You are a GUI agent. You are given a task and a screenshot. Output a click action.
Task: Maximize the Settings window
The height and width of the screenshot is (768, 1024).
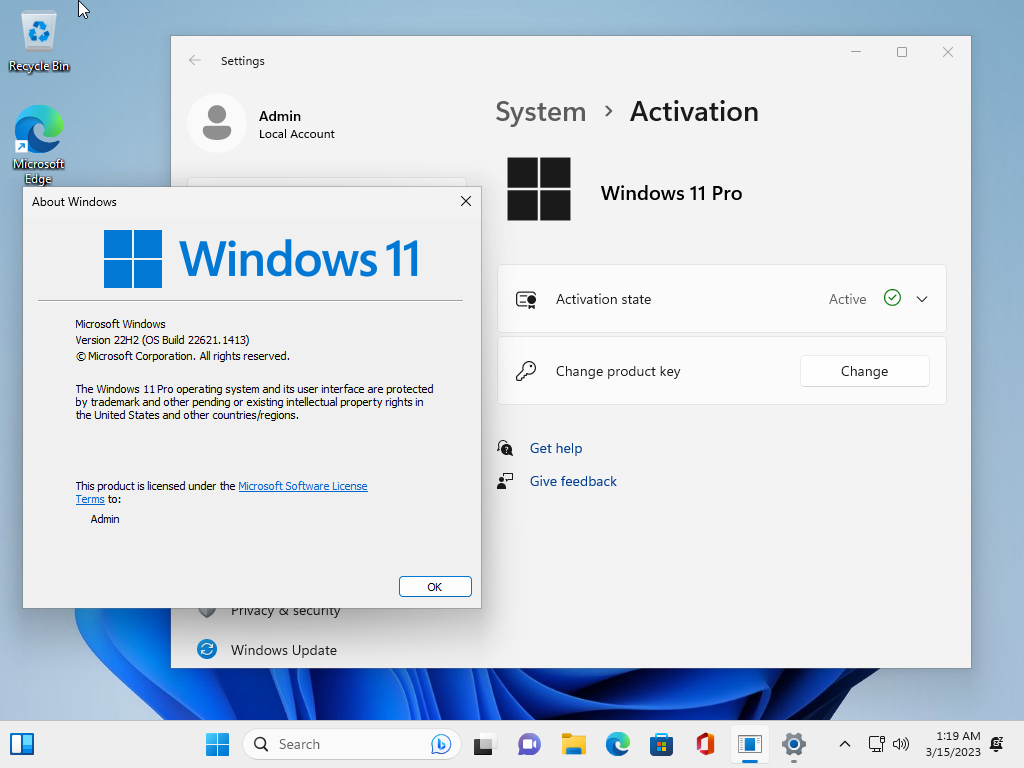pyautogui.click(x=902, y=52)
